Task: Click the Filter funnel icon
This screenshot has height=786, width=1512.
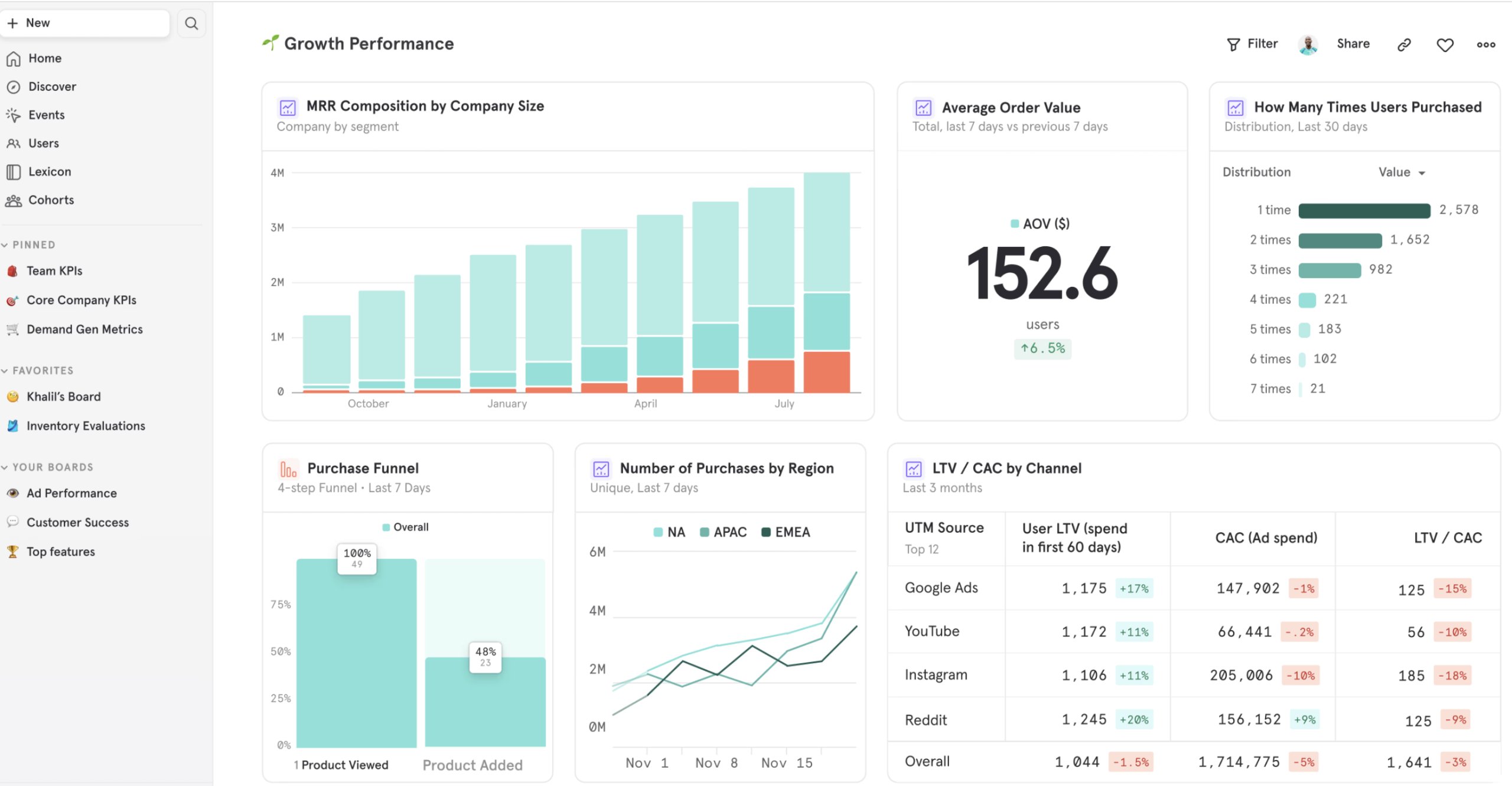Action: pos(1233,45)
